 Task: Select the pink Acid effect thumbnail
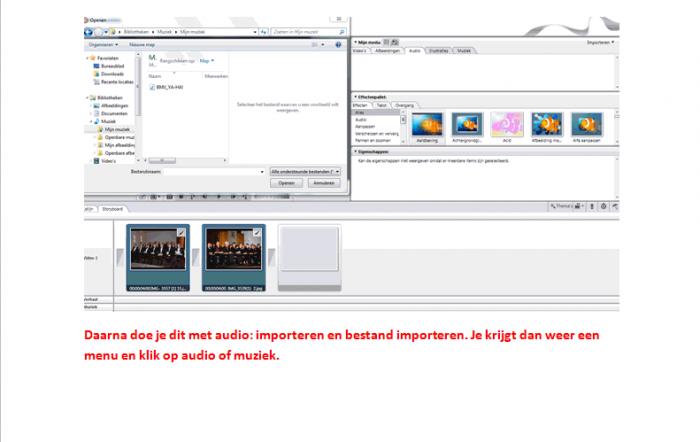[507, 124]
